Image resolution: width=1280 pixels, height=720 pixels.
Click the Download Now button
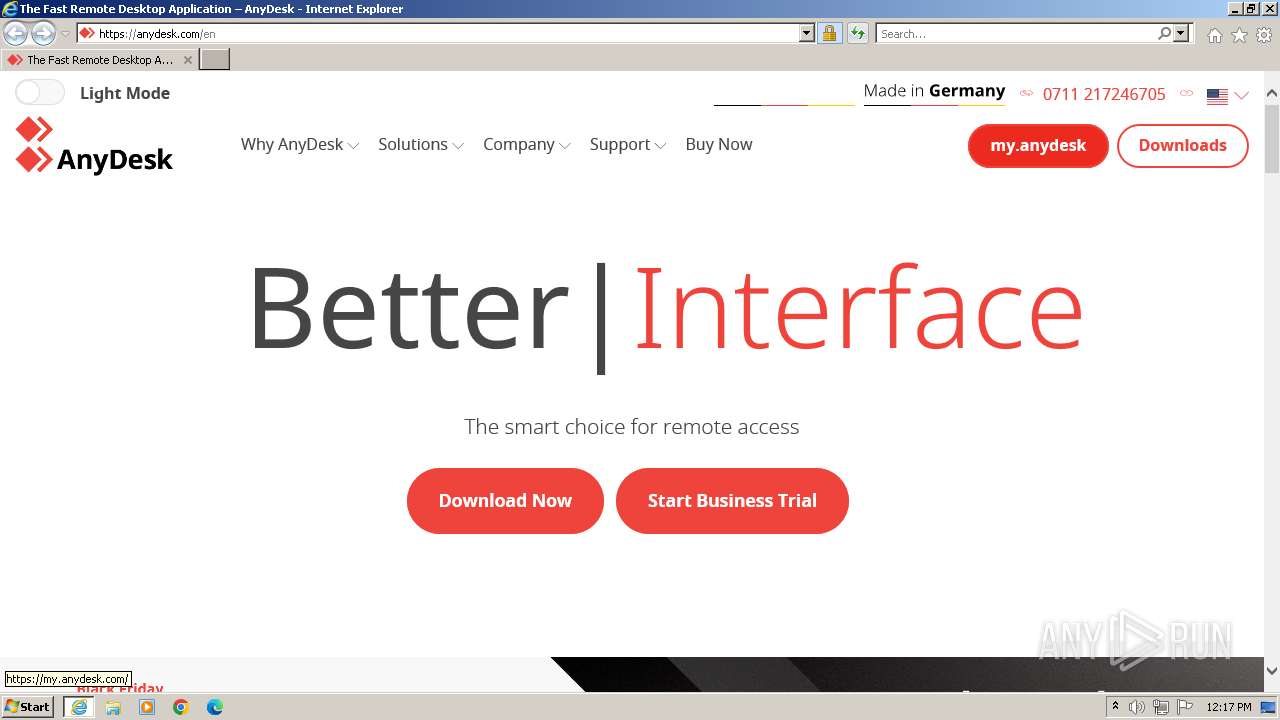[x=505, y=501]
